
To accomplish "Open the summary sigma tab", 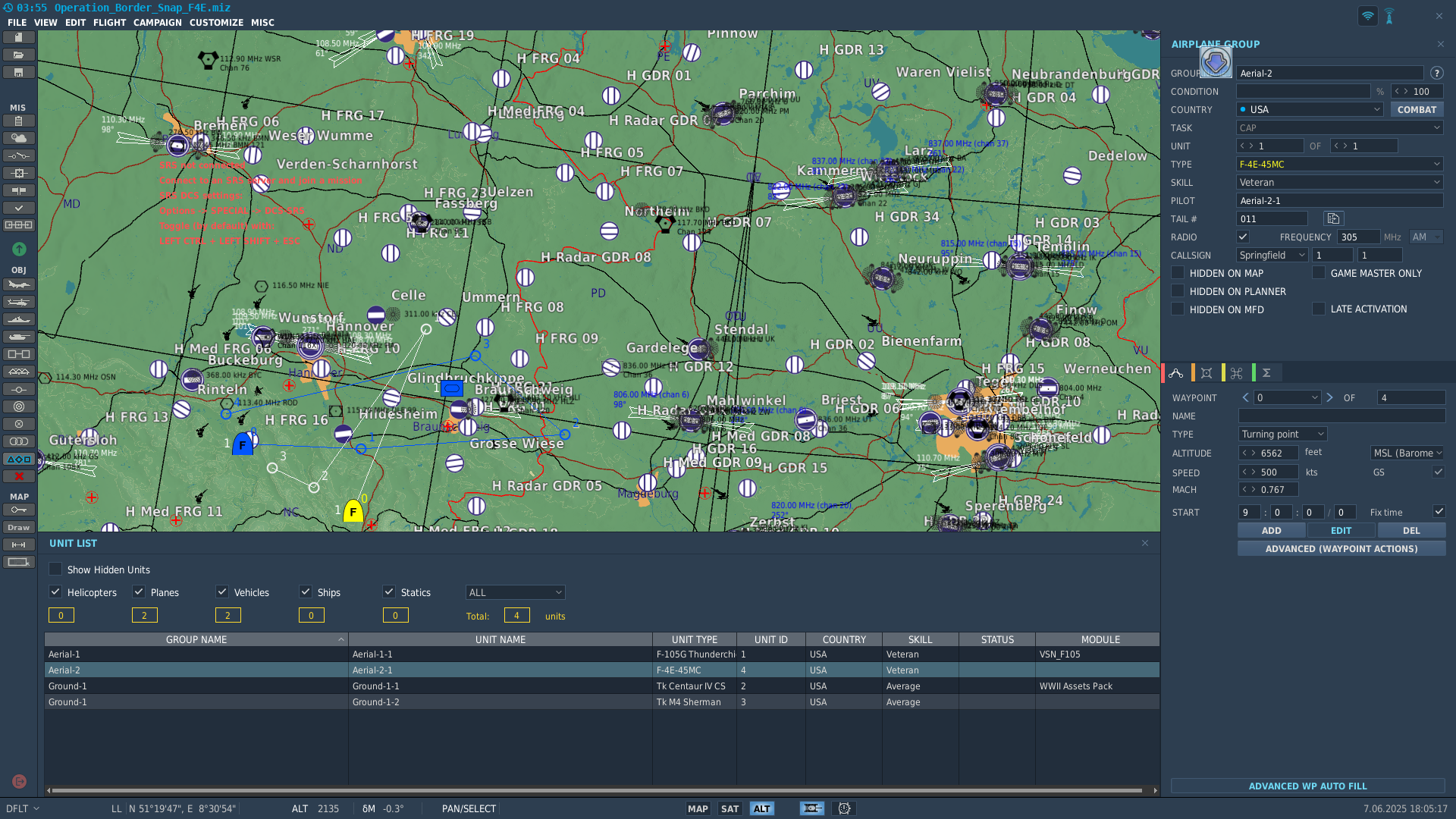I will [x=1266, y=372].
